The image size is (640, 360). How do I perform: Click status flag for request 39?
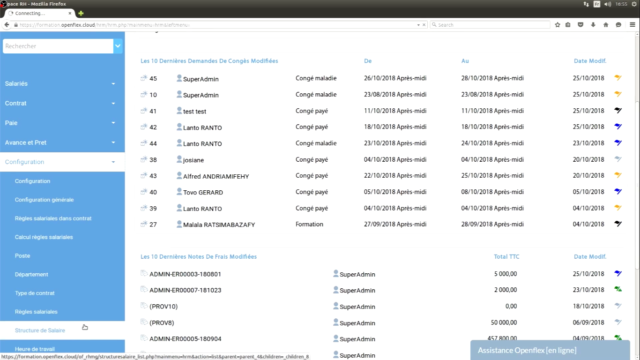[x=618, y=208]
